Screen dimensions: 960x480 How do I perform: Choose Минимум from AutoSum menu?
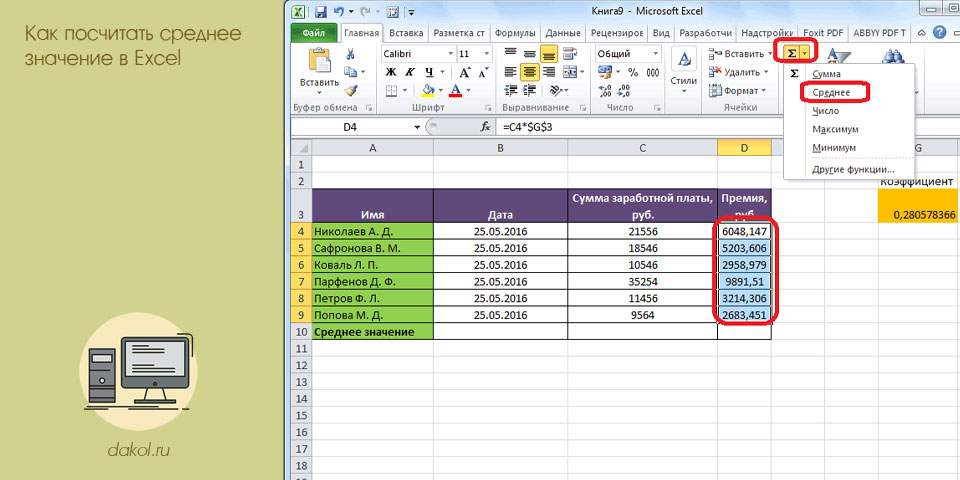pyautogui.click(x=834, y=148)
